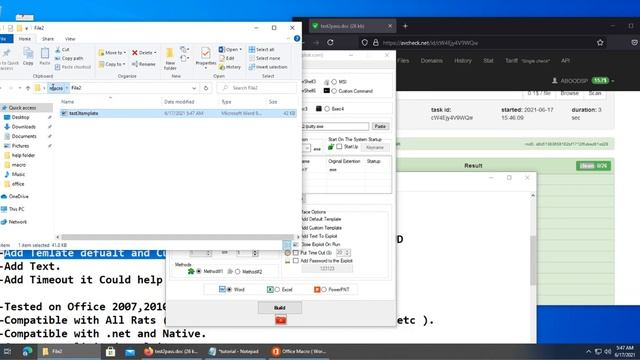The image size is (640, 360).
Task: Click Rename in the Organize group
Action: 144,64
